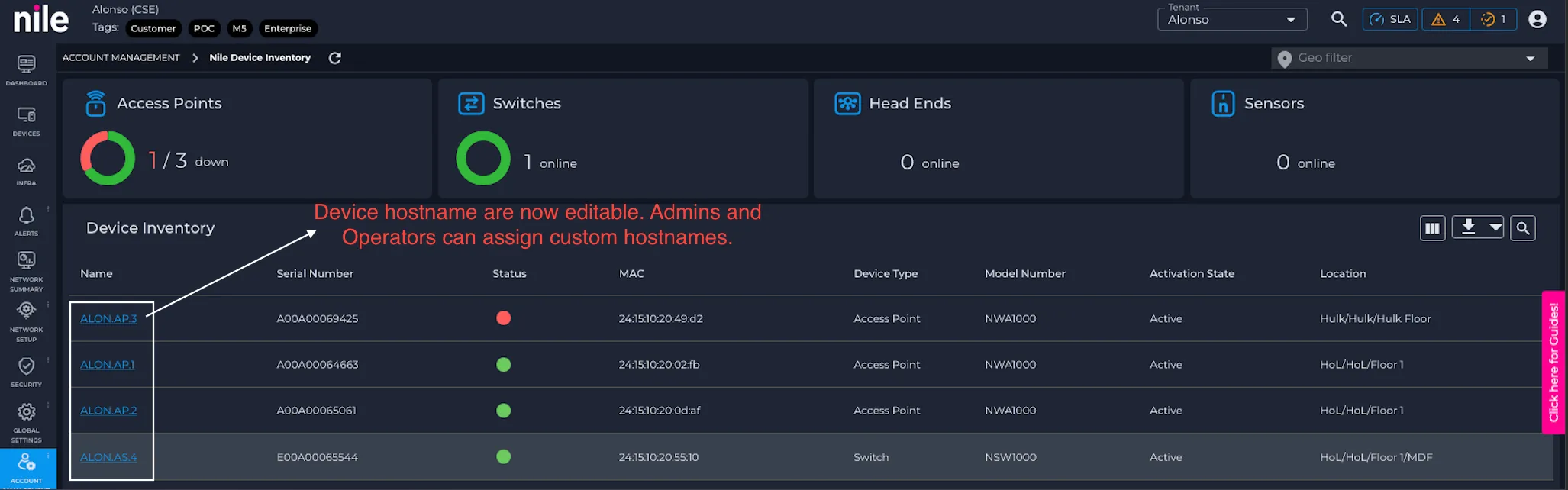Viewport: 1568px width, 490px height.
Task: Open the ALON.AP.3 device link
Action: [108, 319]
